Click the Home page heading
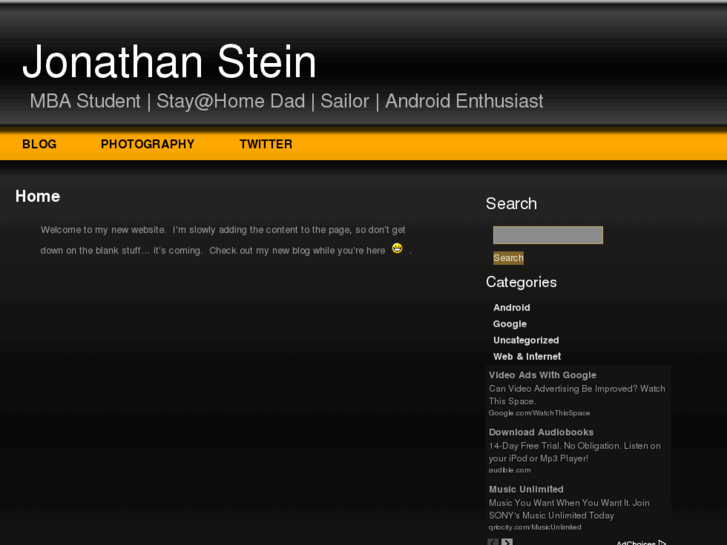This screenshot has height=545, width=727. point(38,196)
